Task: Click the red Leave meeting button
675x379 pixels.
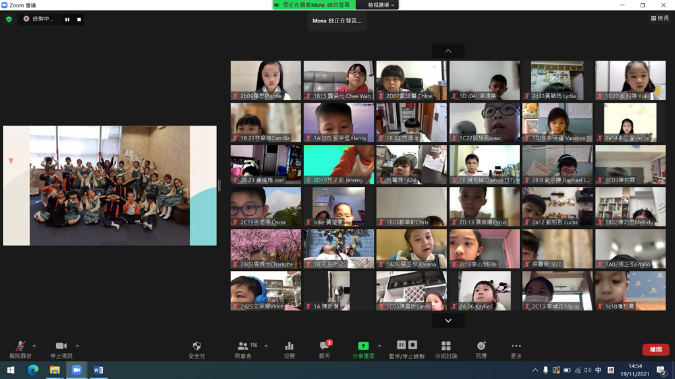Action: [656, 349]
